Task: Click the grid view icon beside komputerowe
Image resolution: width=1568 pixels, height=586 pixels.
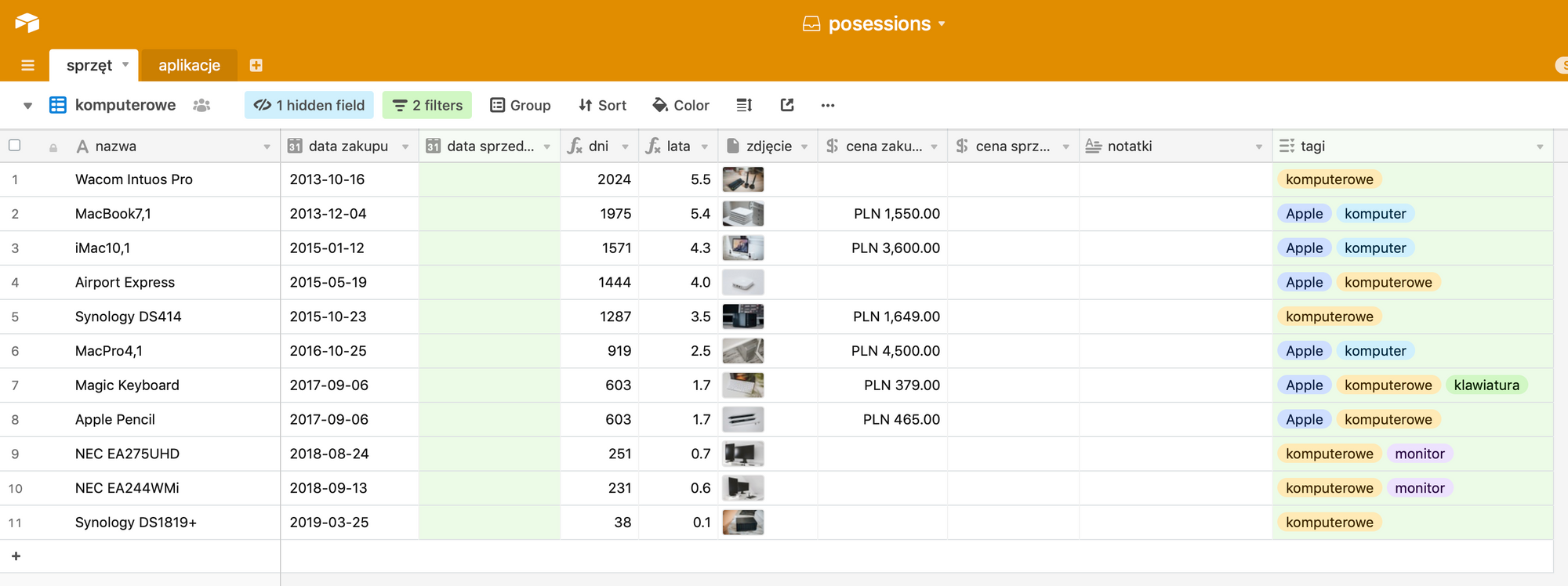Action: 58,105
